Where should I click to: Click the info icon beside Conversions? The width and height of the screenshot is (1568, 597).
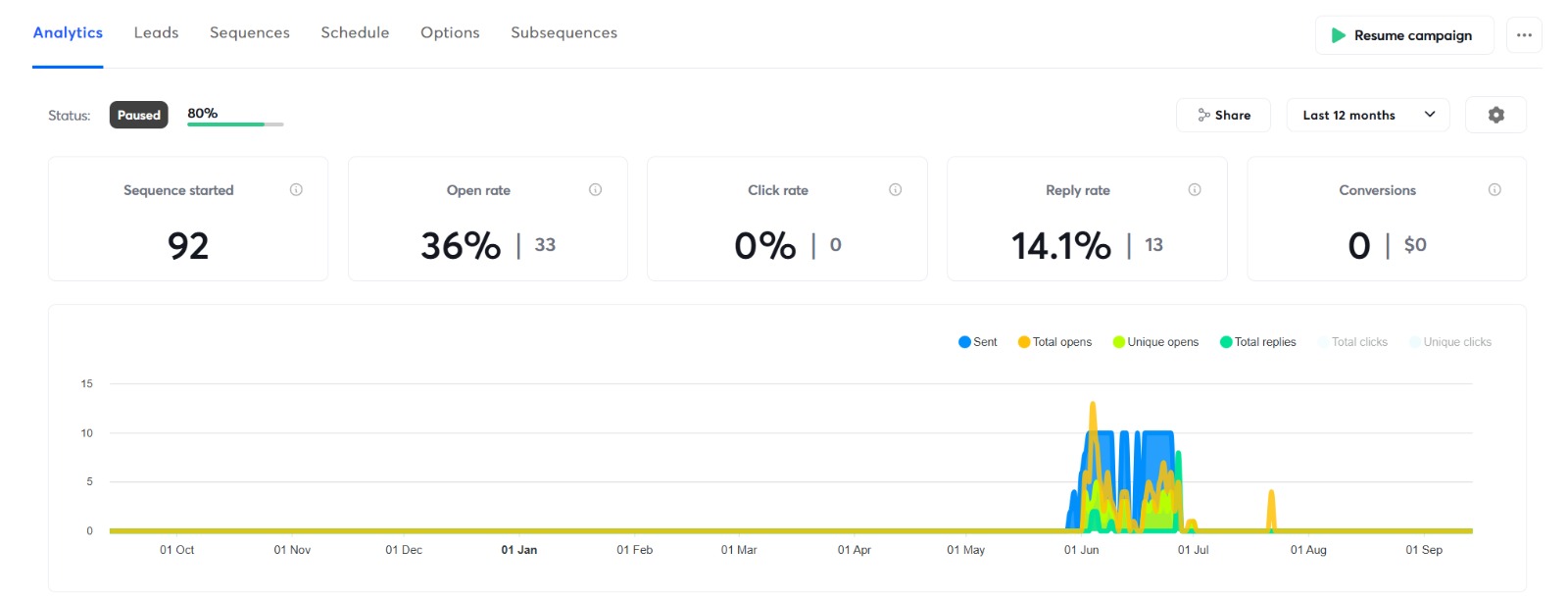coord(1494,190)
